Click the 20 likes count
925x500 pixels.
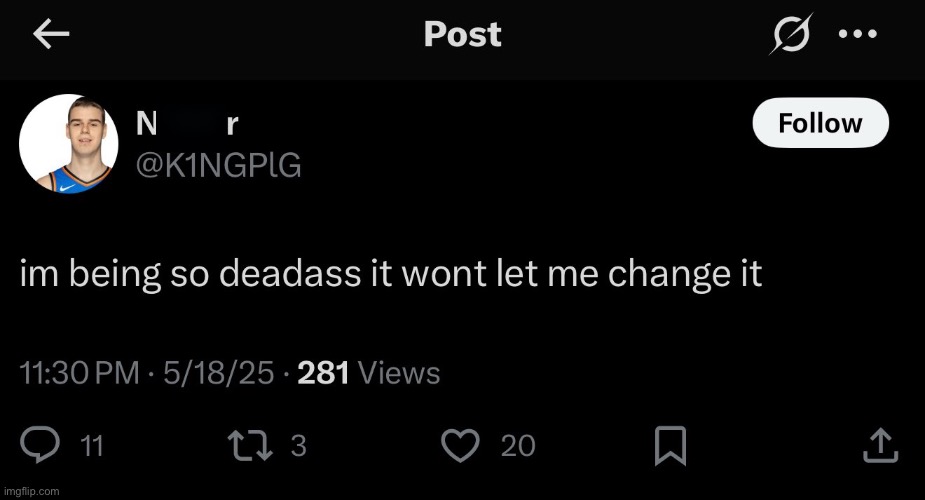518,446
